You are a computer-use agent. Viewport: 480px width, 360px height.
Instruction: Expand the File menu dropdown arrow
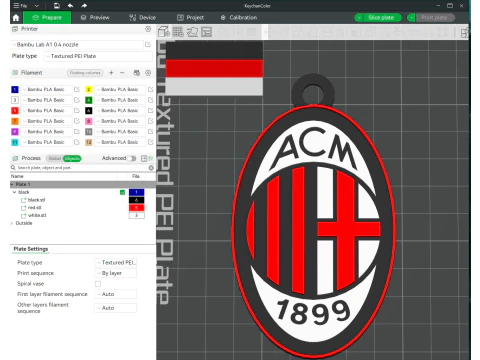coord(37,6)
